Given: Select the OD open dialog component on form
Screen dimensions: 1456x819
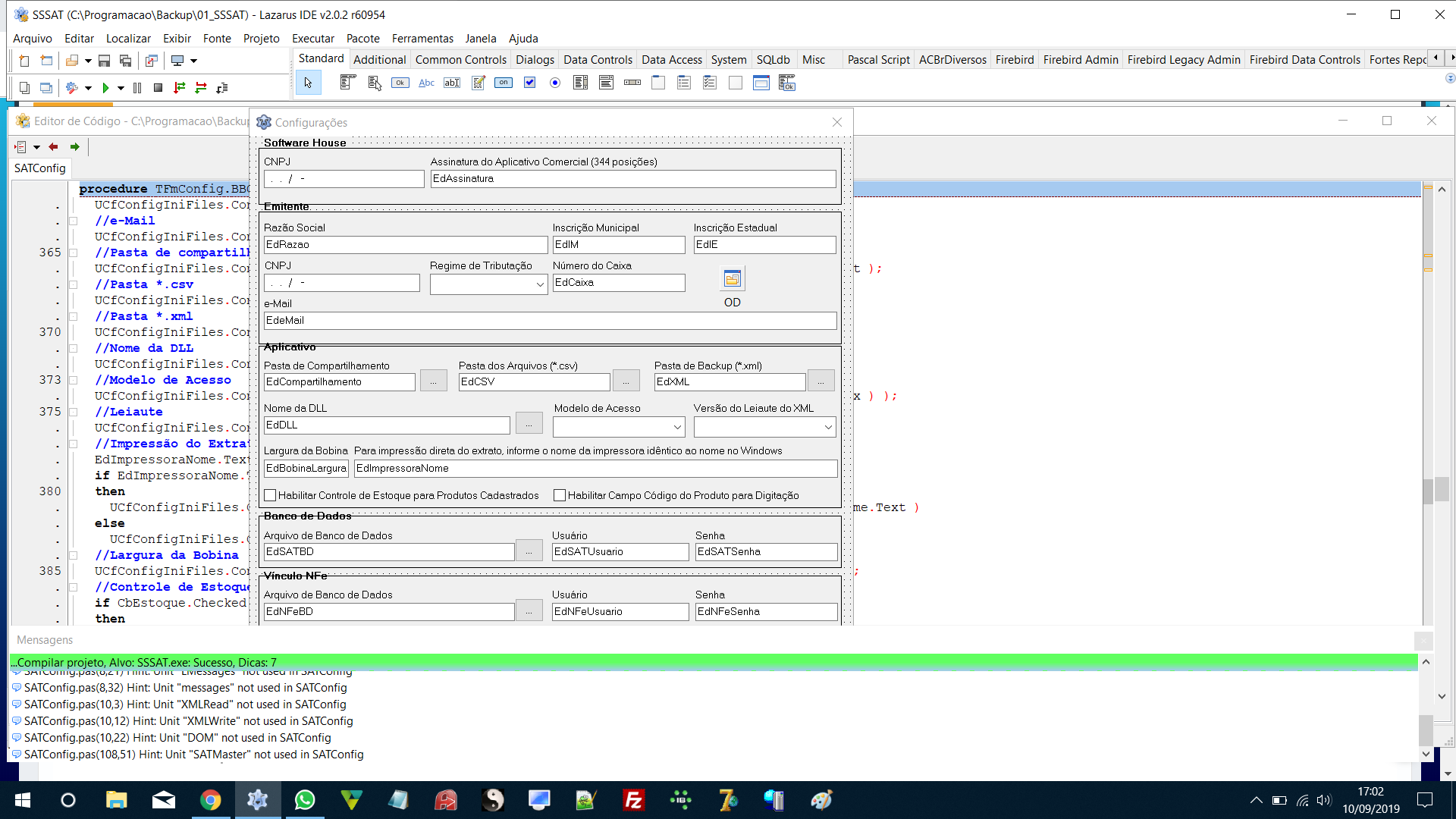Looking at the screenshot, I should point(732,279).
